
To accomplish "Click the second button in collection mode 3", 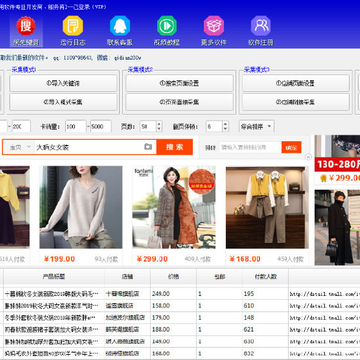I will [x=296, y=102].
